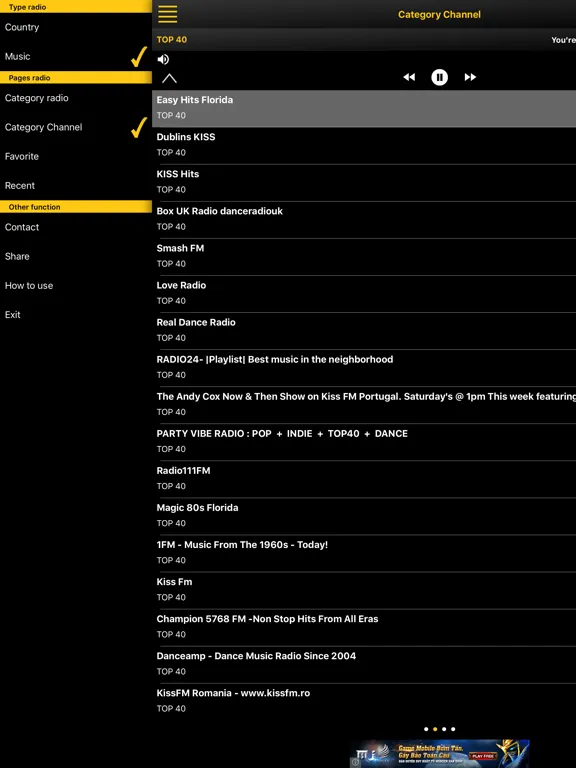
Task: Play Dublins KISS station
Action: coord(364,145)
